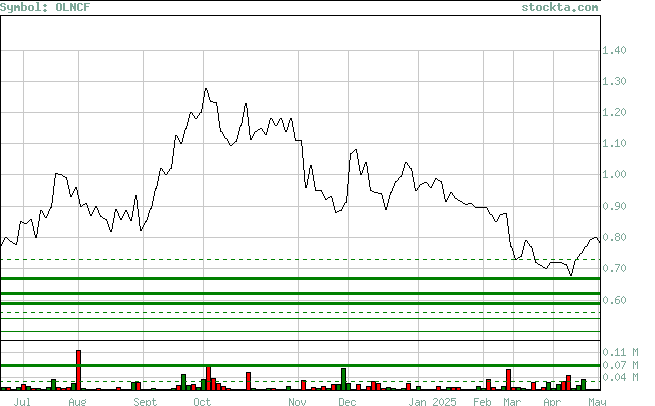Click the Nov month label
Viewport: 655px width, 406px height.
coord(297,402)
